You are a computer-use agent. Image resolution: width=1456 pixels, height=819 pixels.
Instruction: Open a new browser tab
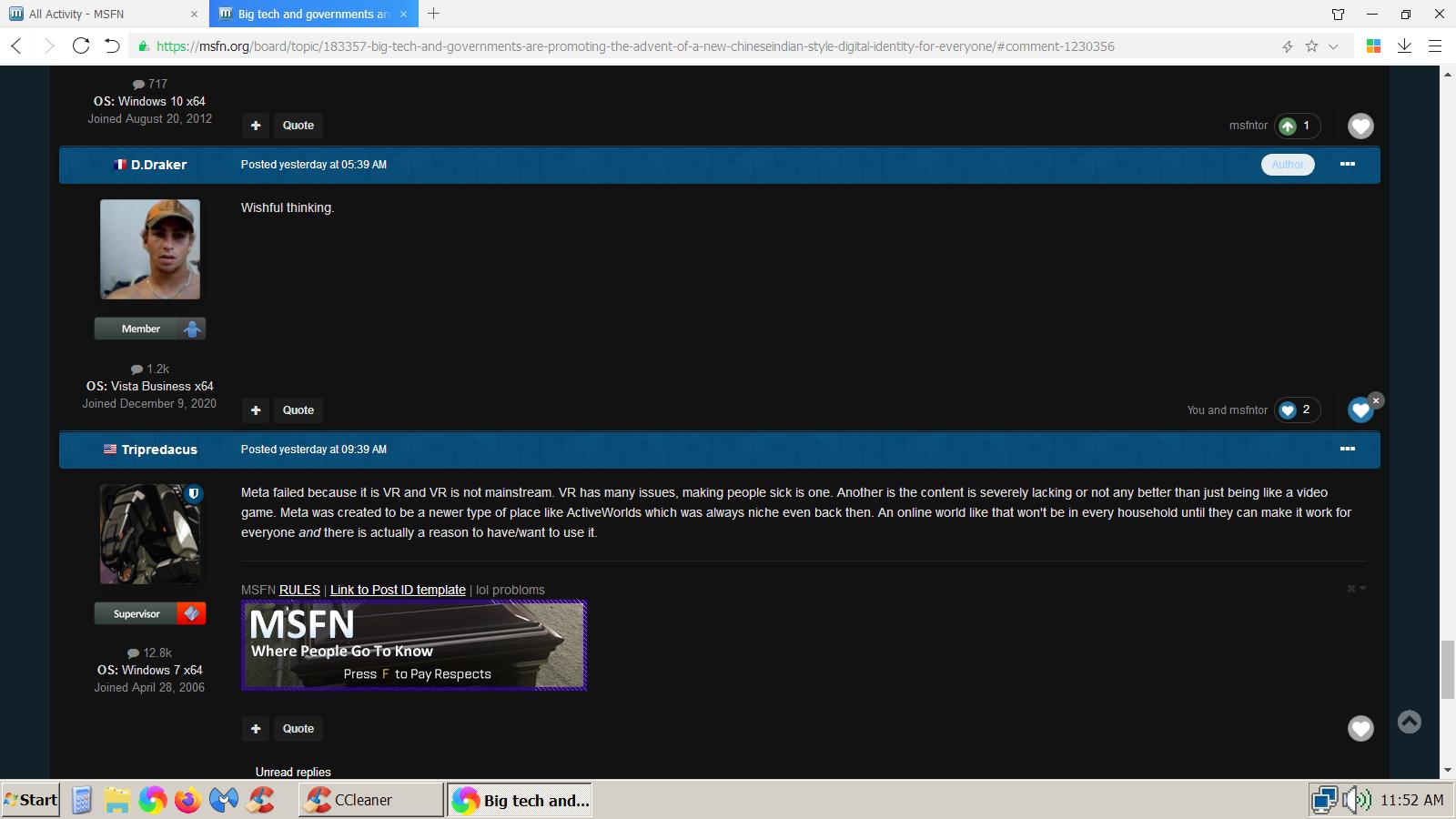point(434,14)
